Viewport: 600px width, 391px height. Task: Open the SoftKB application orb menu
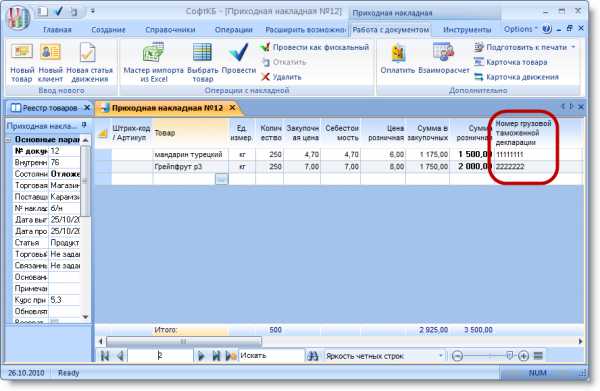click(x=17, y=19)
